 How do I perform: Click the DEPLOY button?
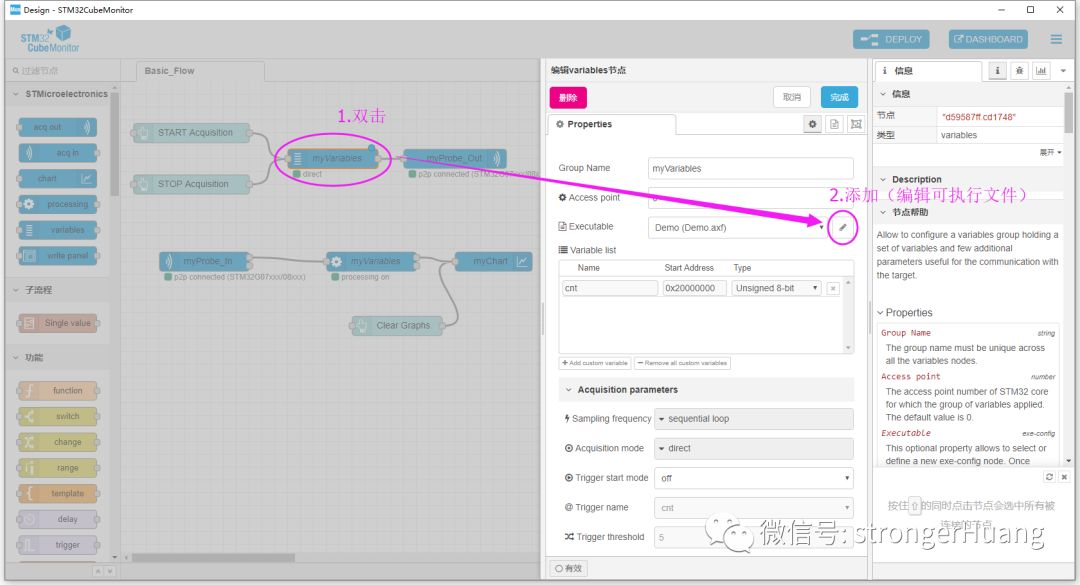(891, 39)
